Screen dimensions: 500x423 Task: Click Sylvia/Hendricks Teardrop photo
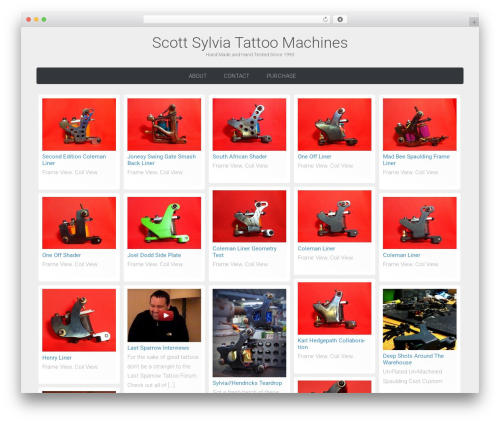249,333
